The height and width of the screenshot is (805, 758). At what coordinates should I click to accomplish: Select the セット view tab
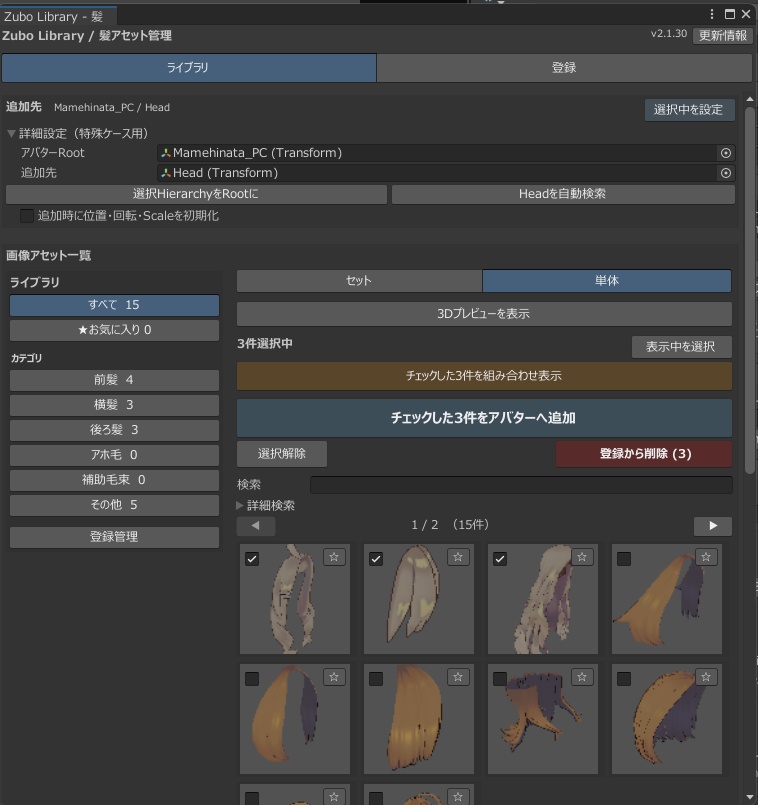359,281
